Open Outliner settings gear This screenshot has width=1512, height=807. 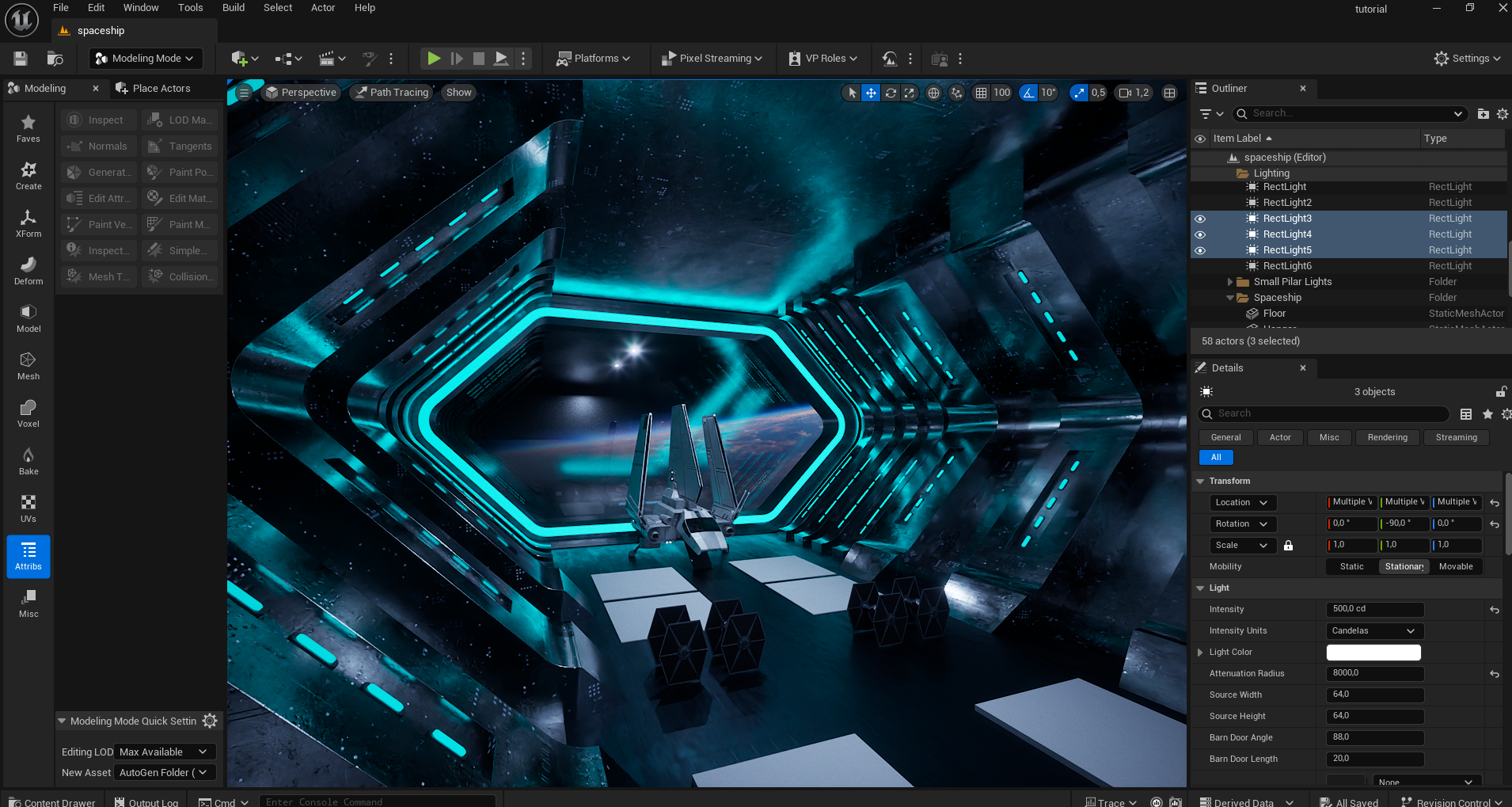pos(1503,114)
